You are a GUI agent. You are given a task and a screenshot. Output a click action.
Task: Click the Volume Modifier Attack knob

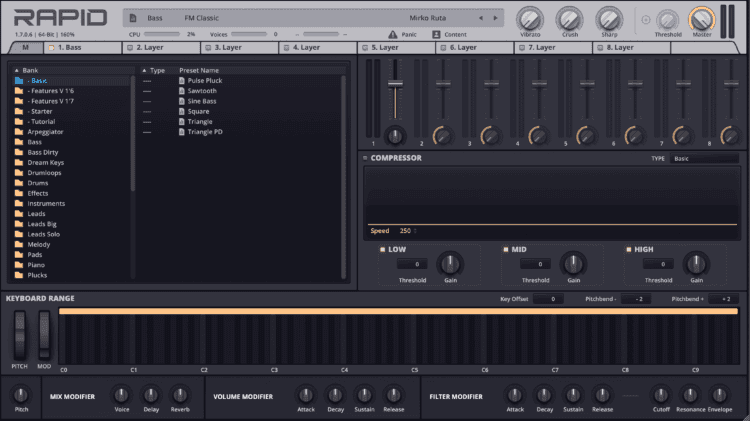click(x=306, y=395)
